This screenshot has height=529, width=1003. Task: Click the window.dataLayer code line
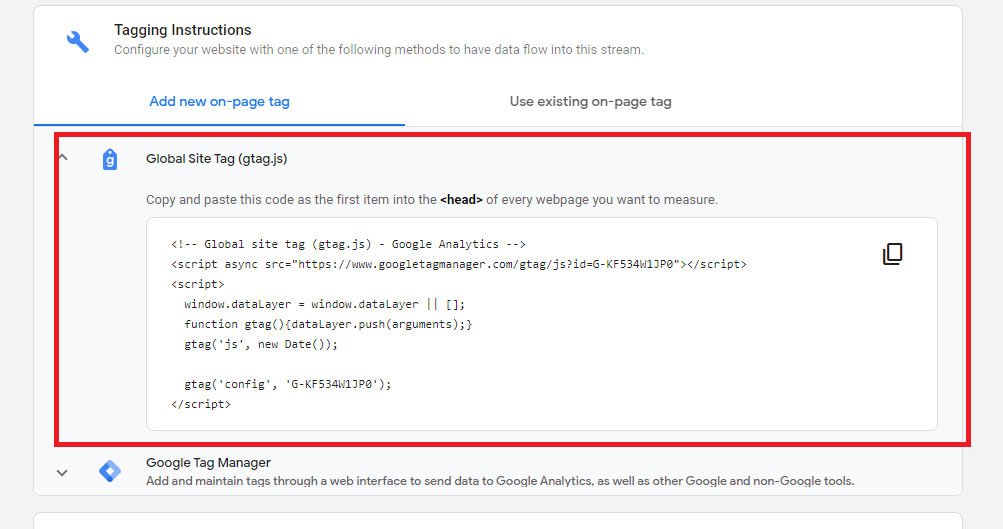pyautogui.click(x=324, y=304)
